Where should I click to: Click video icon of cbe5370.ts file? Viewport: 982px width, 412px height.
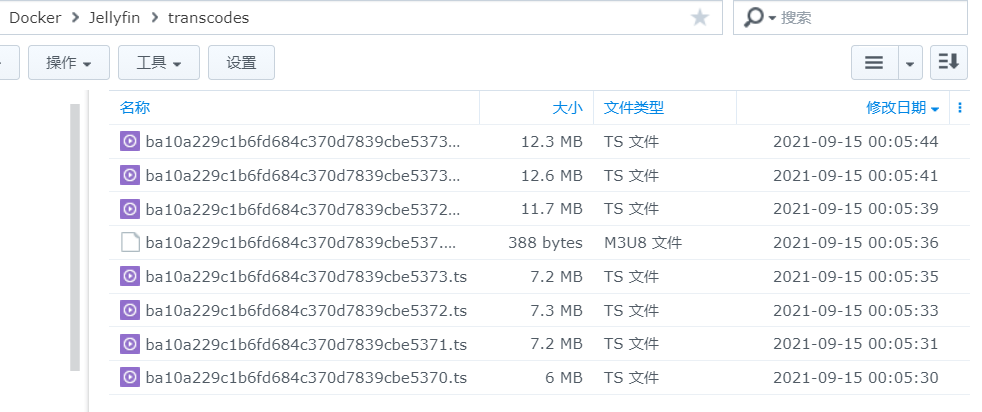tap(130, 378)
